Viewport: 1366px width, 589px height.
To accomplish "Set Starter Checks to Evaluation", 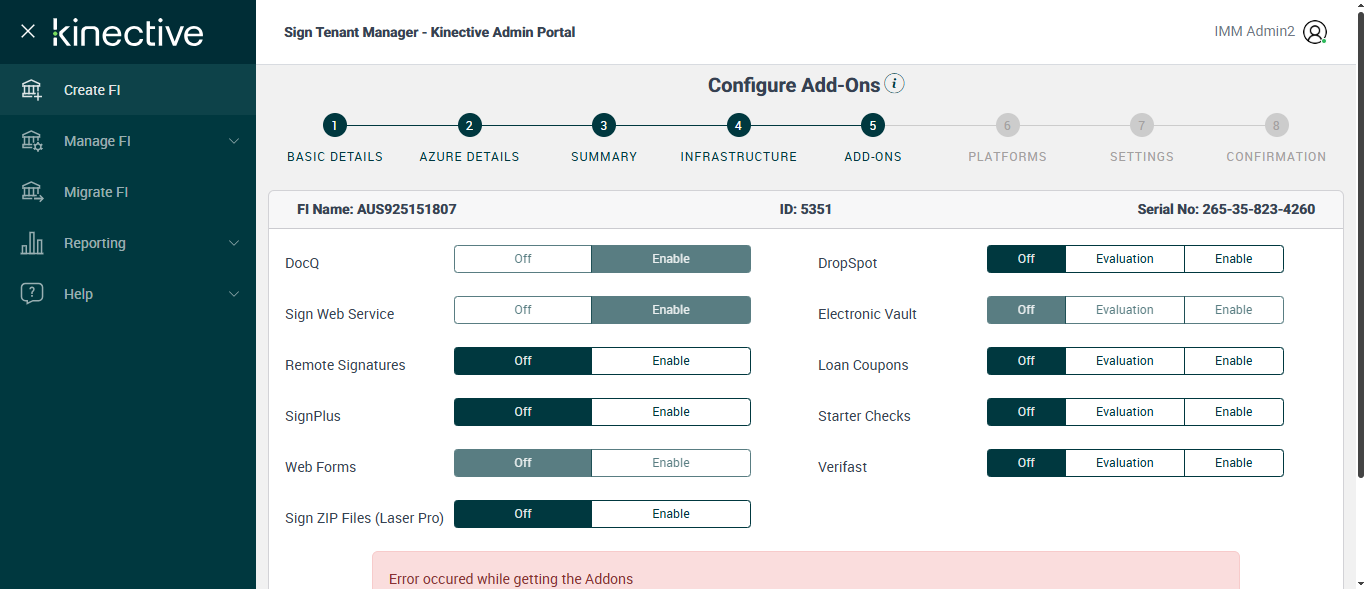I will 1125,412.
